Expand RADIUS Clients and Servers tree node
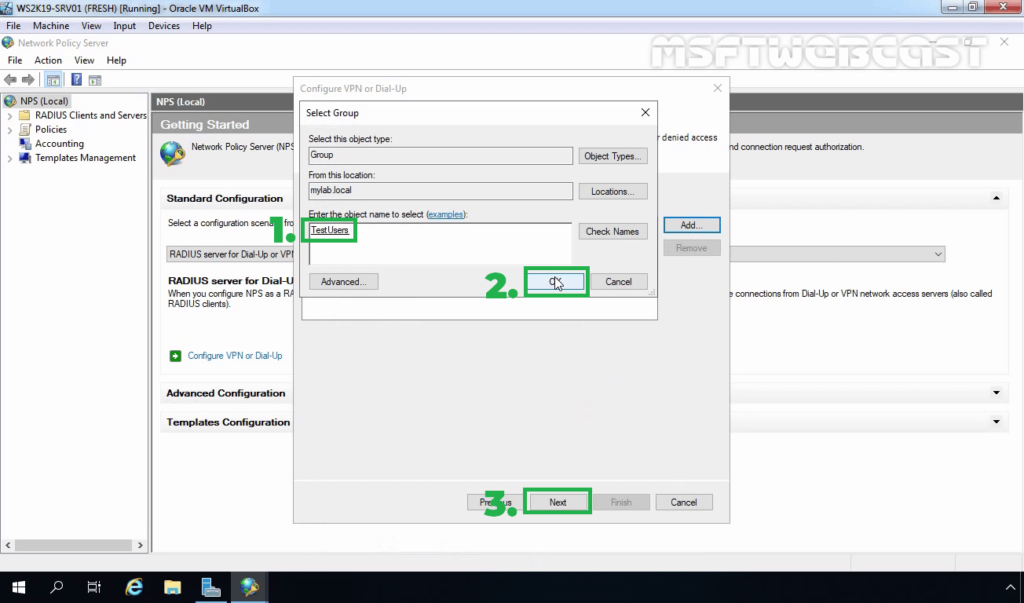Image resolution: width=1024 pixels, height=603 pixels. [x=10, y=116]
